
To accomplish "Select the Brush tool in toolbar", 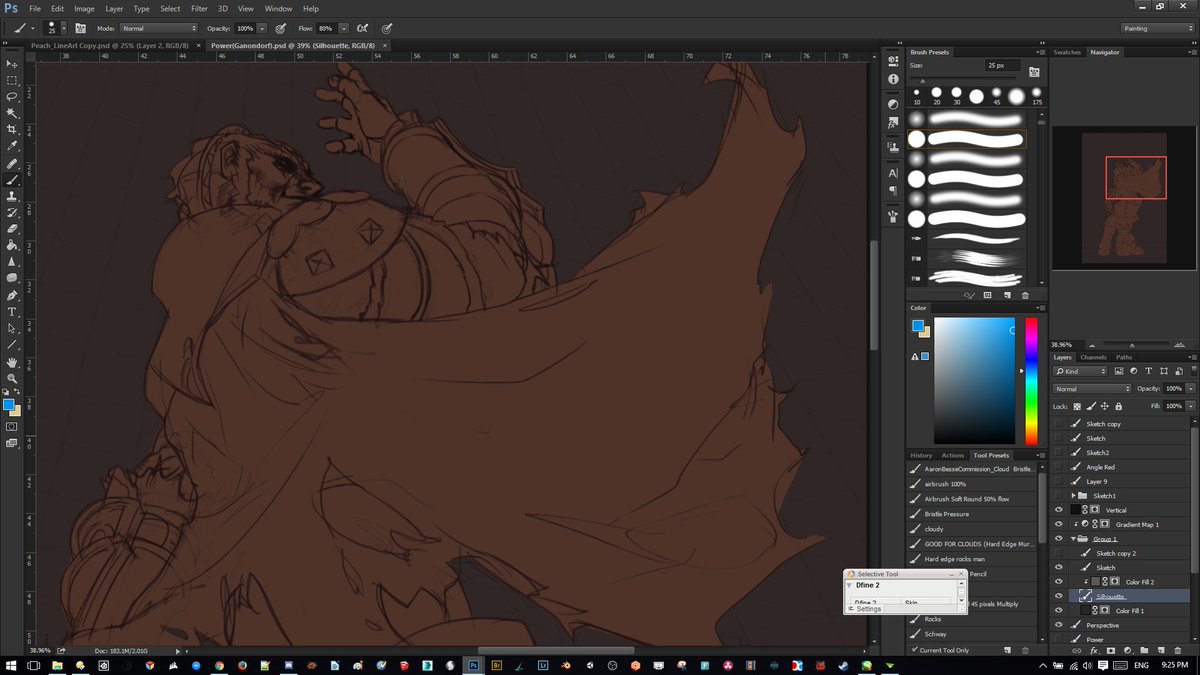I will [12, 180].
